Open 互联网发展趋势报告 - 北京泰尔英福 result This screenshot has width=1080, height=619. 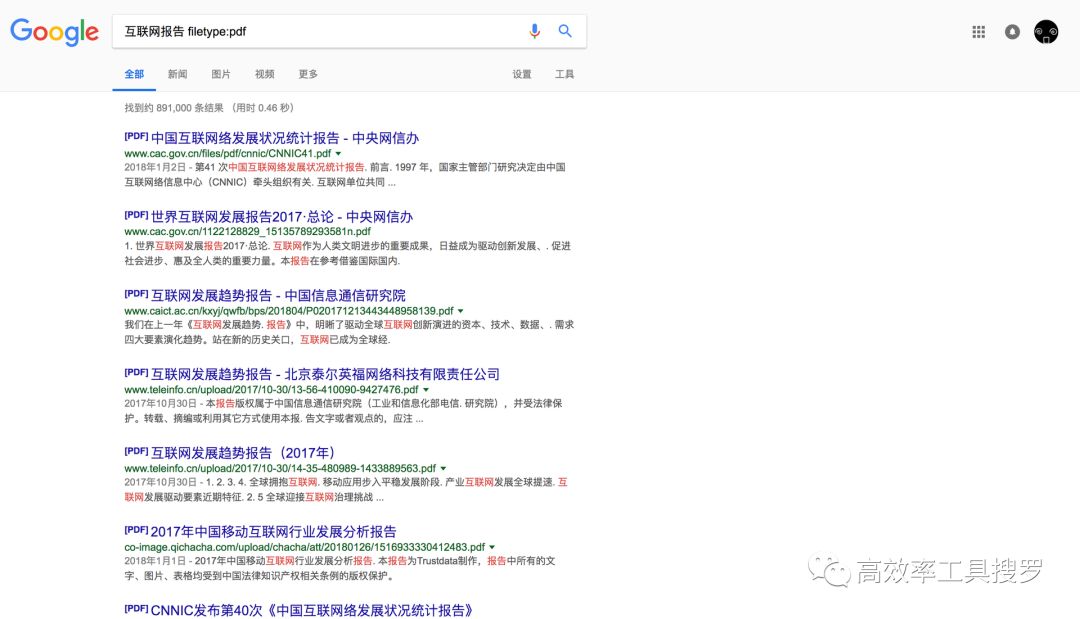(325, 374)
